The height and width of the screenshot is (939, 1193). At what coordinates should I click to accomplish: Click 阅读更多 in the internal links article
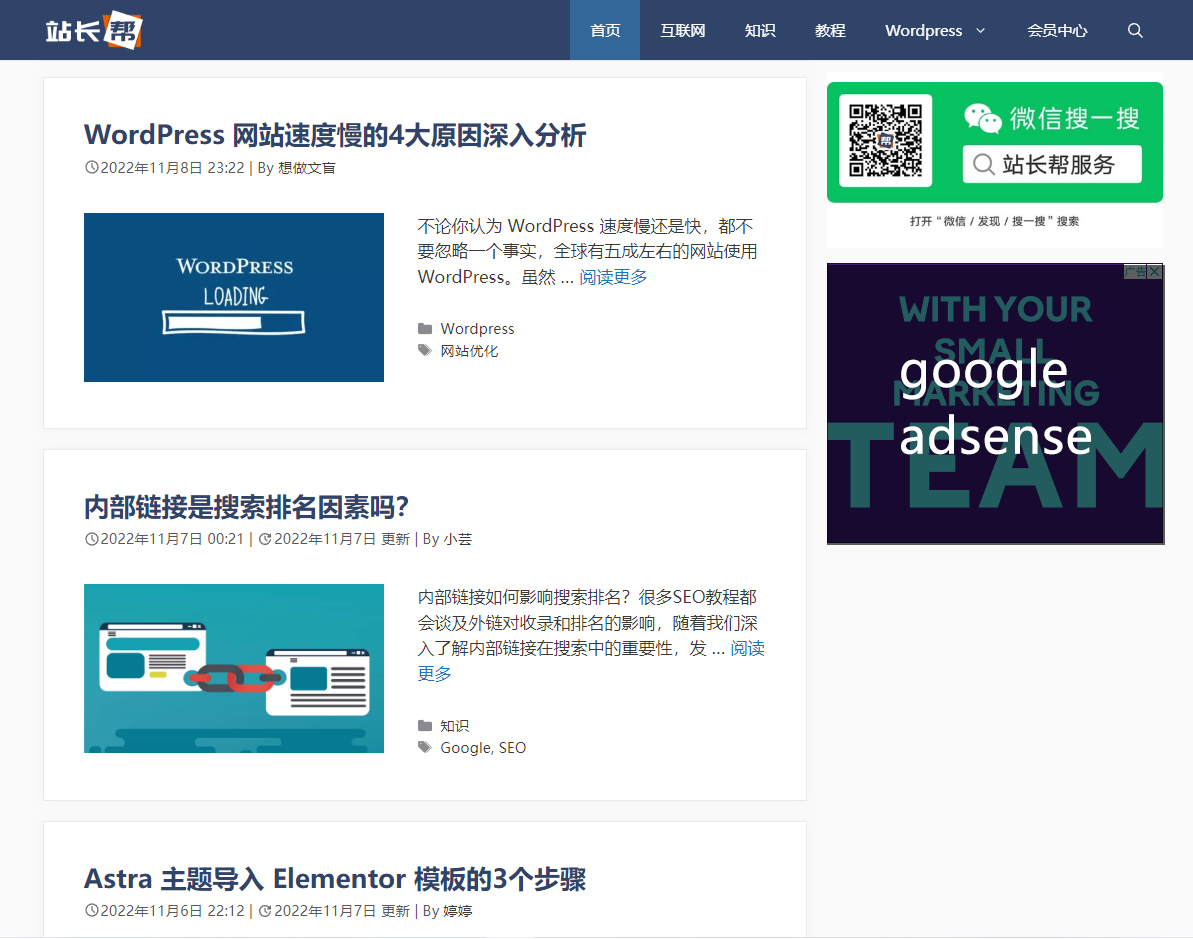click(747, 648)
